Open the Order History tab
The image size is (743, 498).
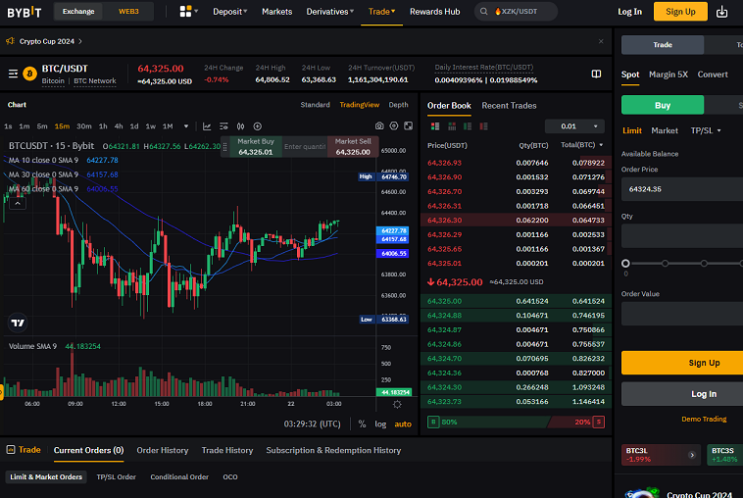163,450
